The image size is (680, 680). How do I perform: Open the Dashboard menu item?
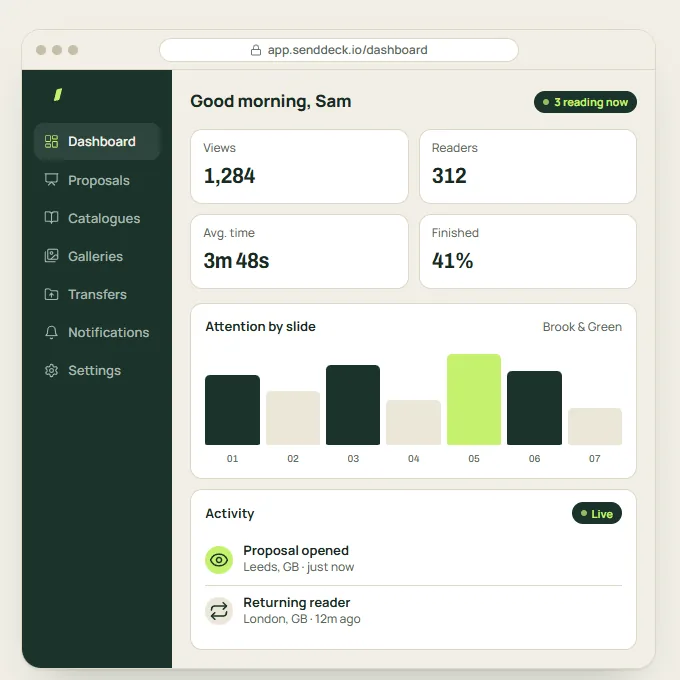click(x=98, y=141)
